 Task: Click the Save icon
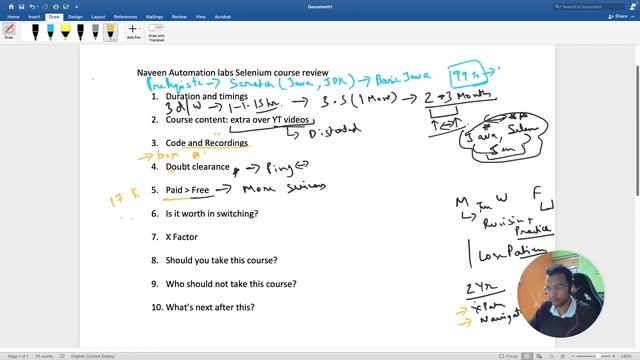[x=22, y=7]
